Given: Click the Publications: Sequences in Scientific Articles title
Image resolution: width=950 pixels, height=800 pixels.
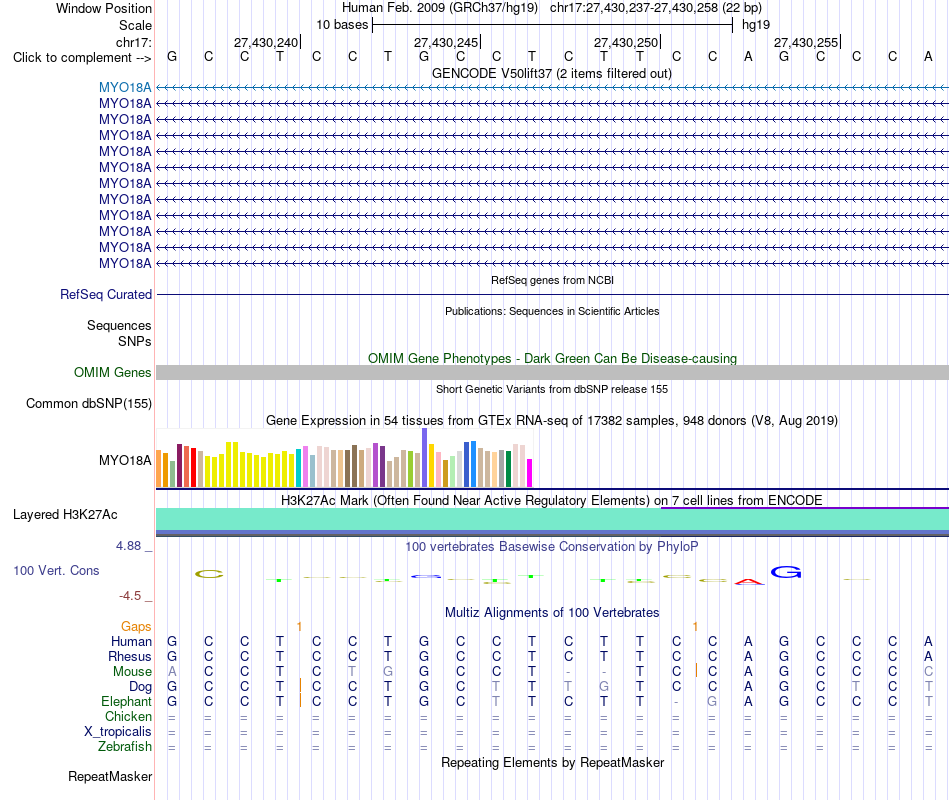Looking at the screenshot, I should tap(552, 311).
